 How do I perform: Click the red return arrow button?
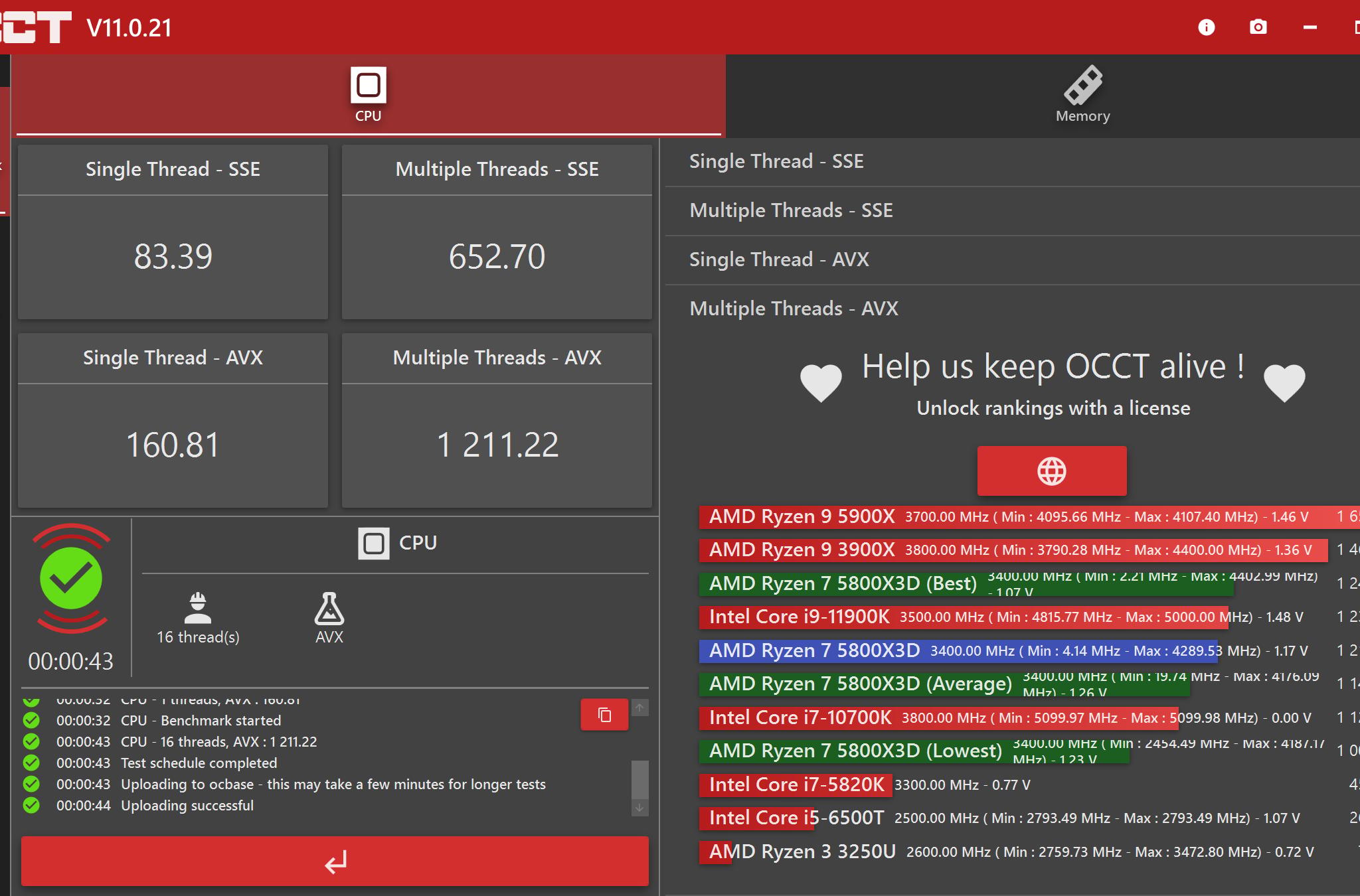[x=335, y=861]
